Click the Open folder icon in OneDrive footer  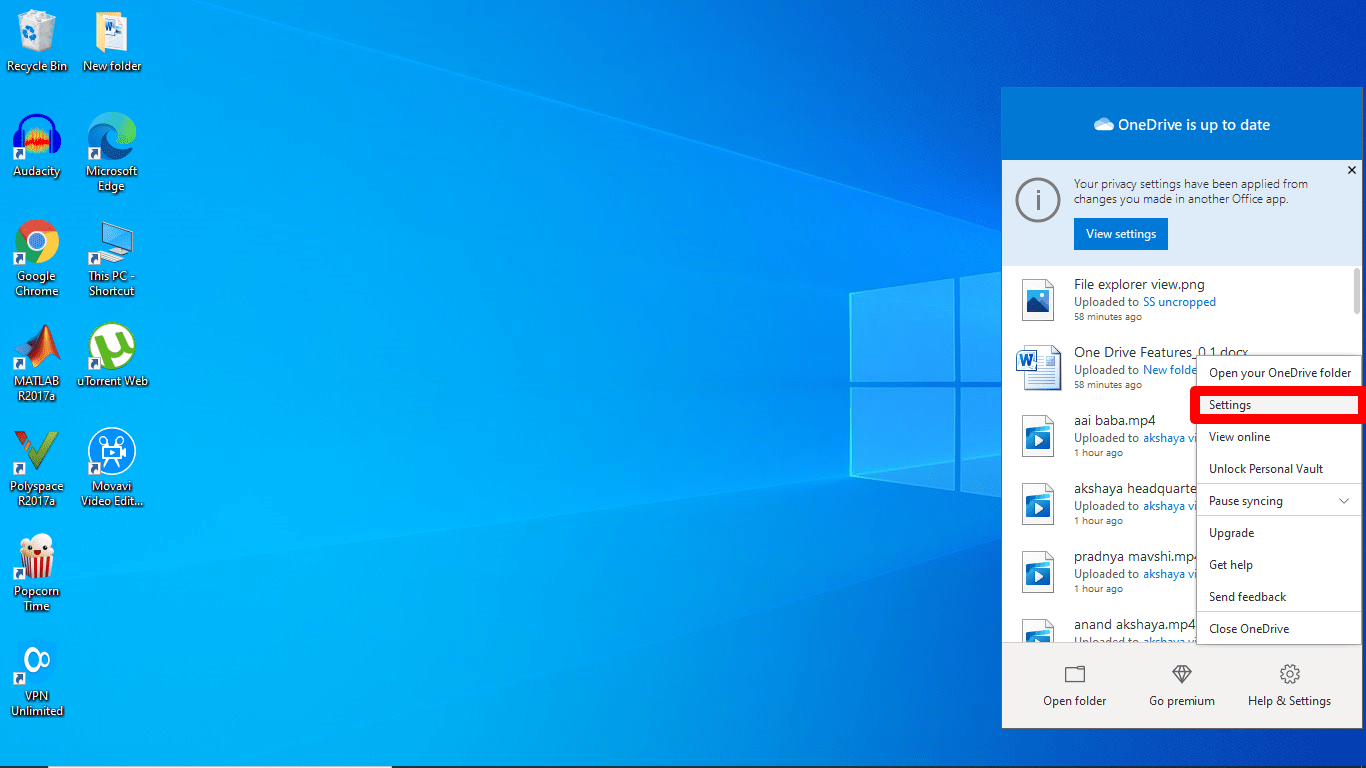coord(1075,674)
